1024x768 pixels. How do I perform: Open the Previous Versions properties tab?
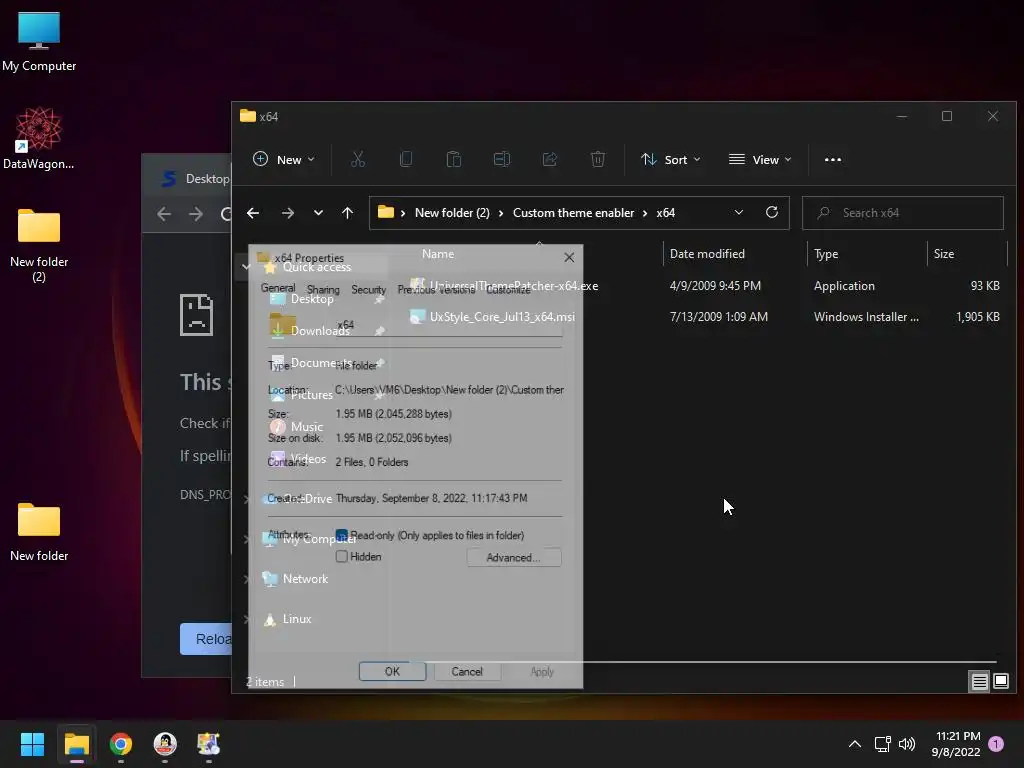pos(436,289)
